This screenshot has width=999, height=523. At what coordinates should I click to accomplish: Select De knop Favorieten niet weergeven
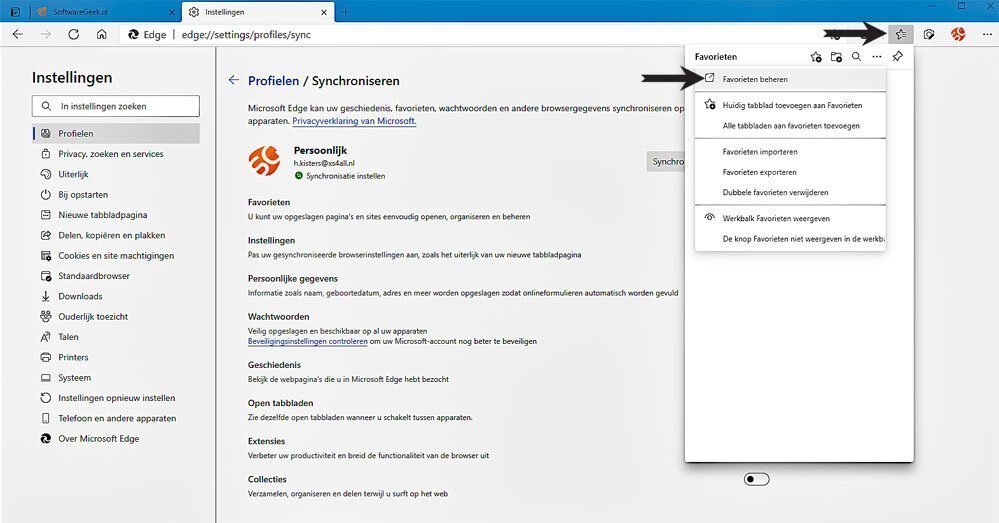[790, 239]
